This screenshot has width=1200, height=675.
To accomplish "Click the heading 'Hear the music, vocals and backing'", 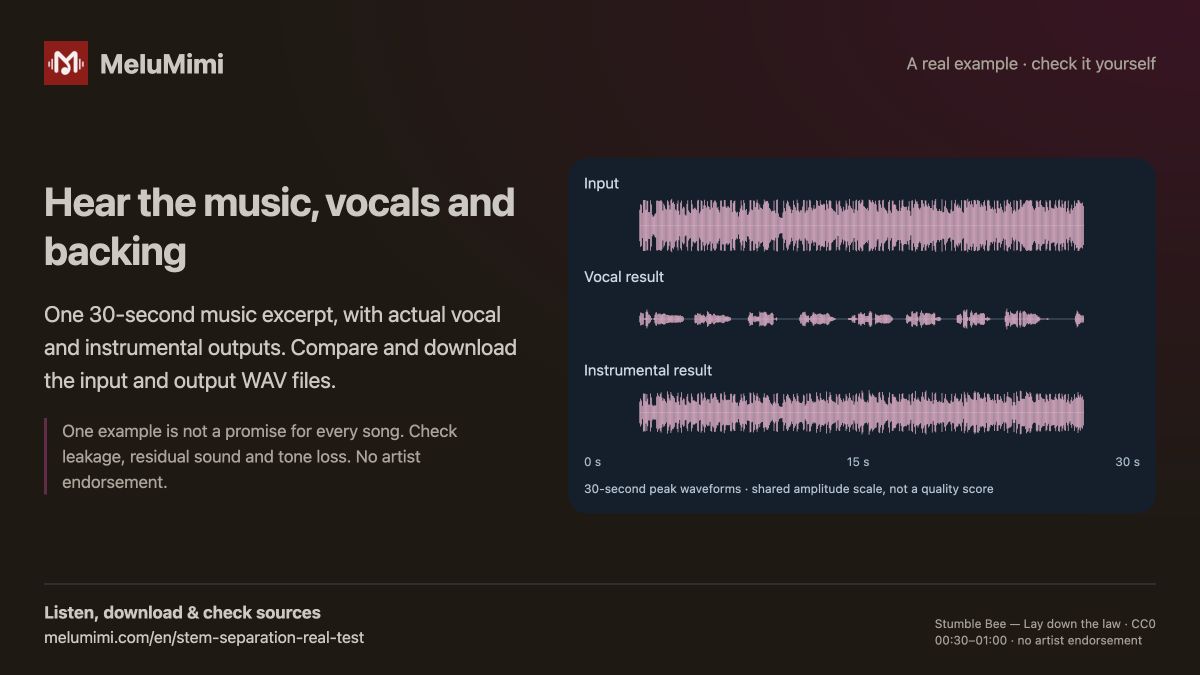I will (280, 227).
